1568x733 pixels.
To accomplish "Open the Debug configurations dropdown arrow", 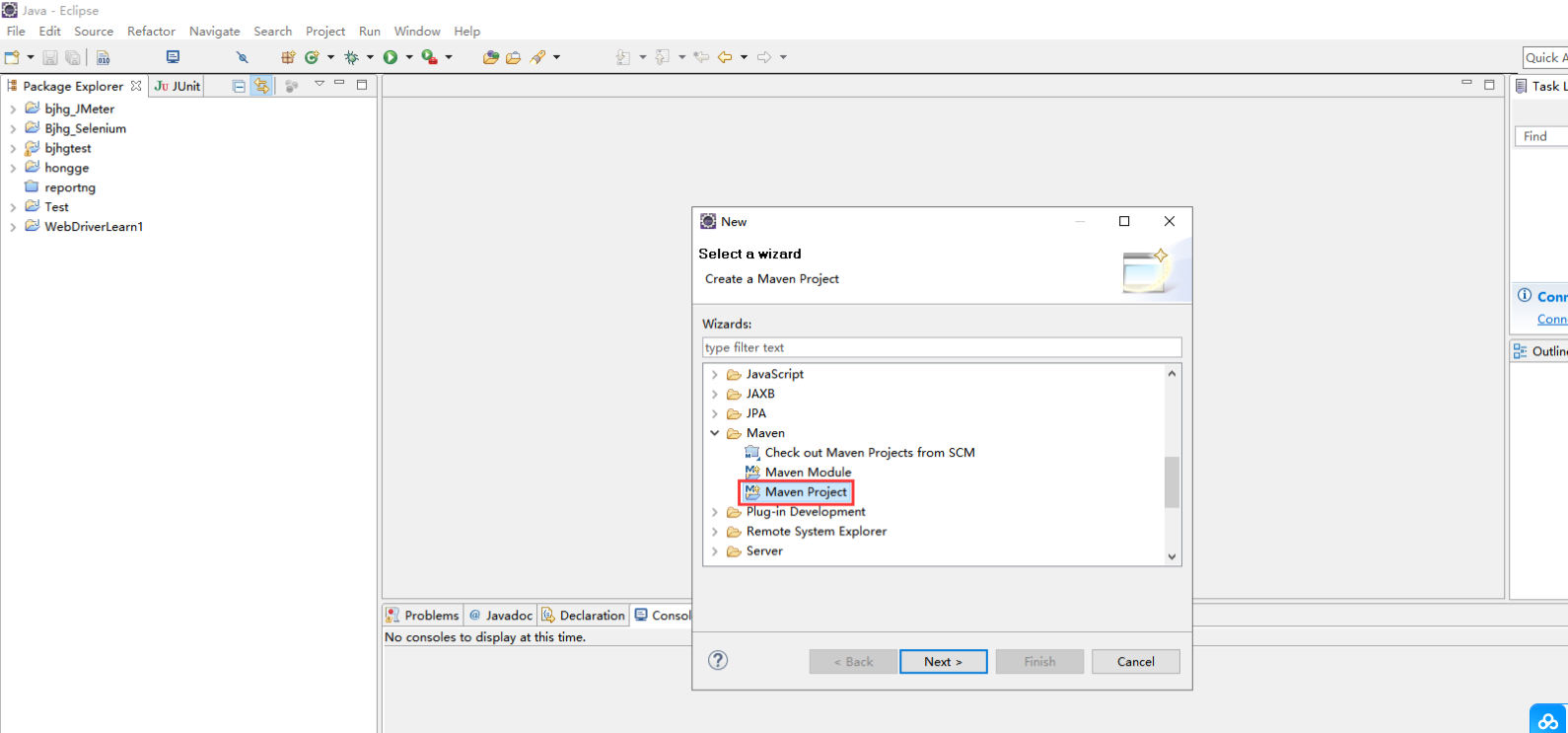I will pyautogui.click(x=370, y=57).
